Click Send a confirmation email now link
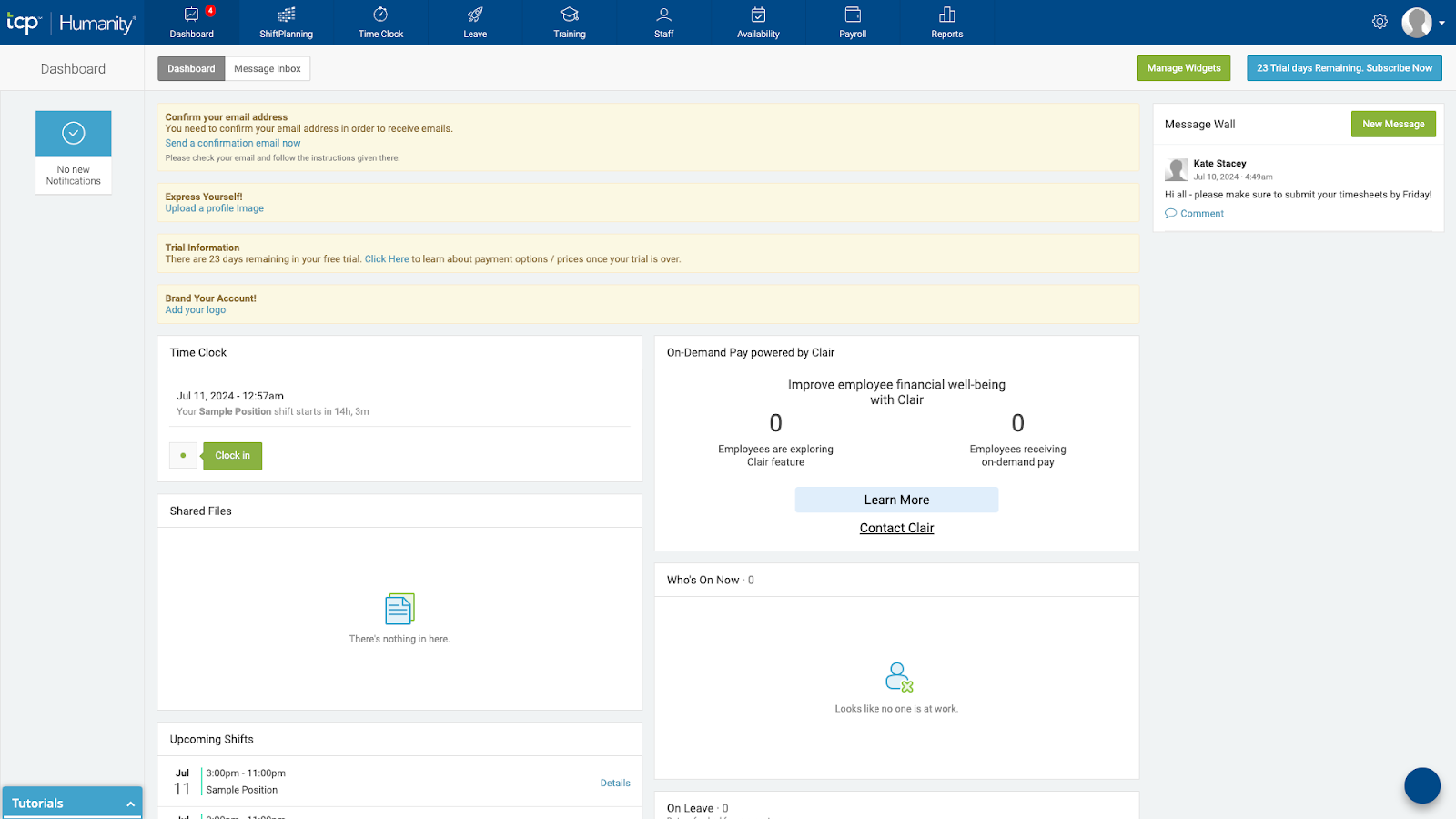The image size is (1456, 819). [233, 143]
